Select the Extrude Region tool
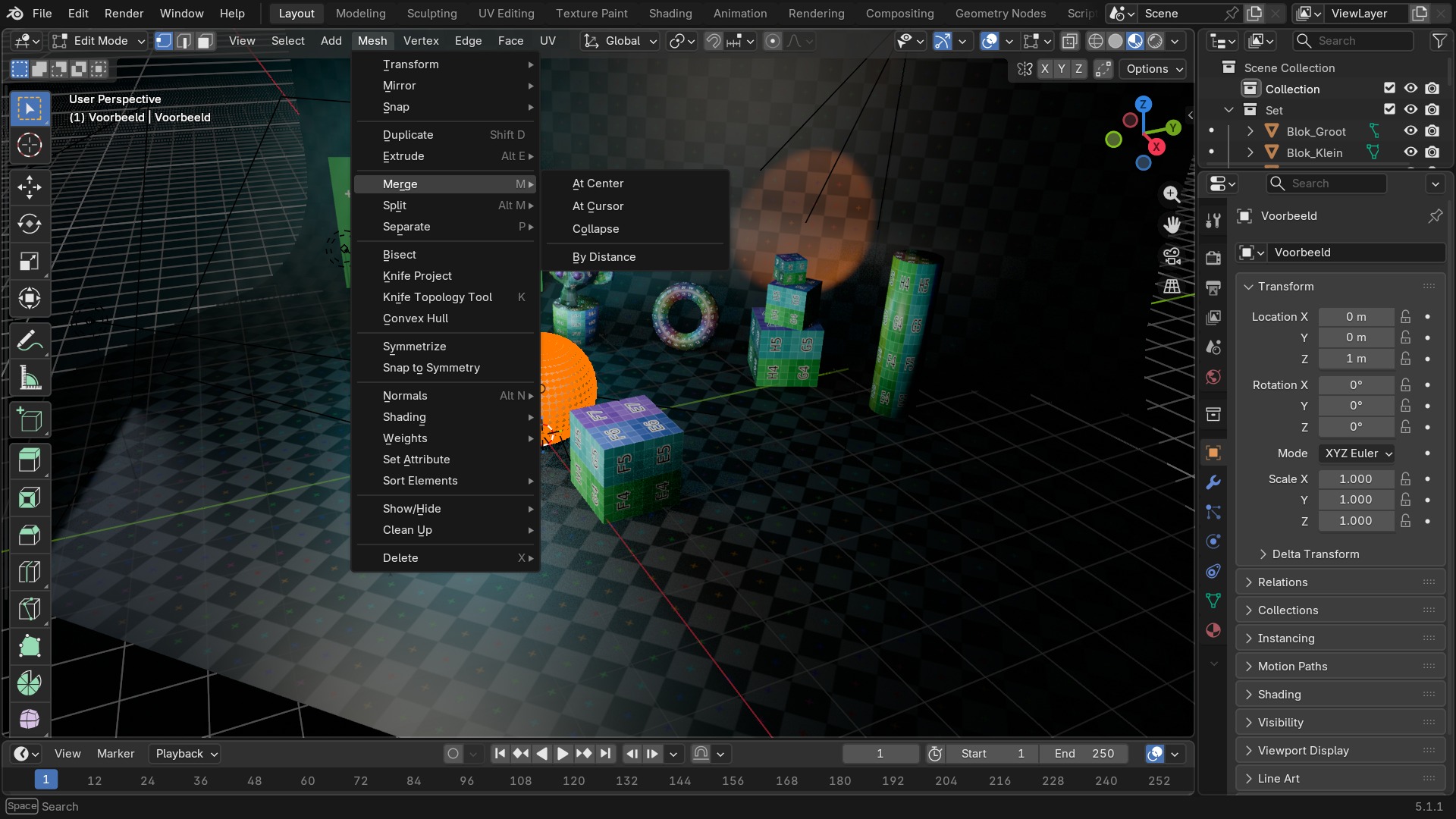The image size is (1456, 819). pos(30,460)
